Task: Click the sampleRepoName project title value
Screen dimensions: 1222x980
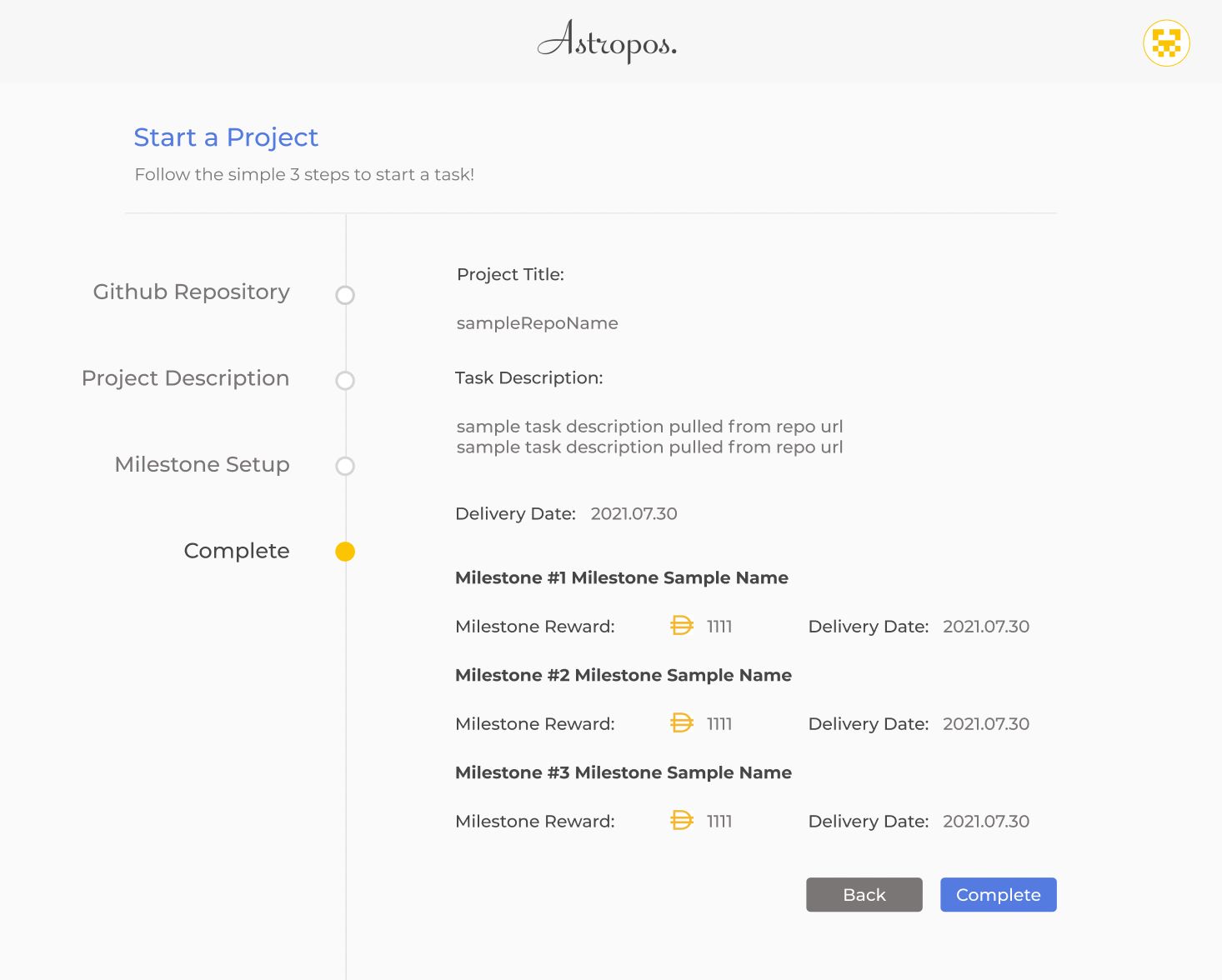Action: [538, 323]
